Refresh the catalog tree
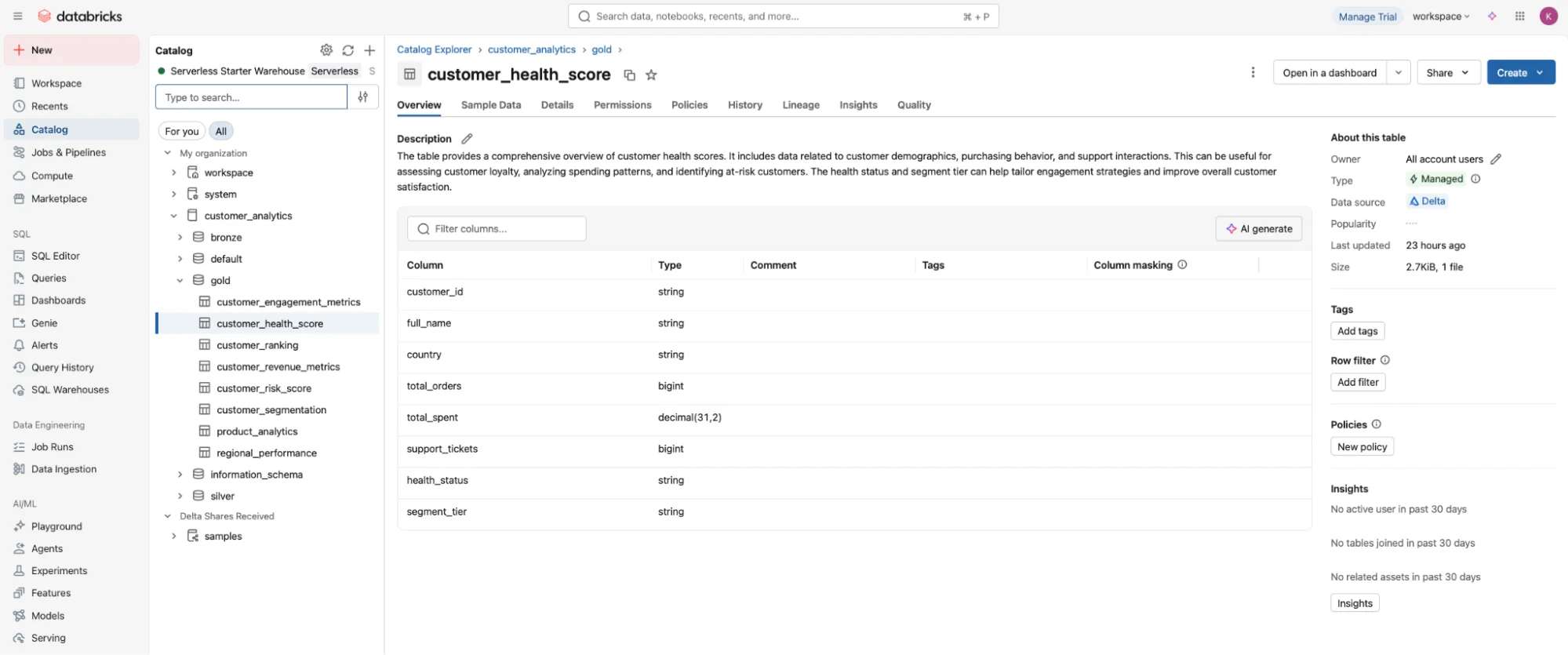 pos(348,50)
